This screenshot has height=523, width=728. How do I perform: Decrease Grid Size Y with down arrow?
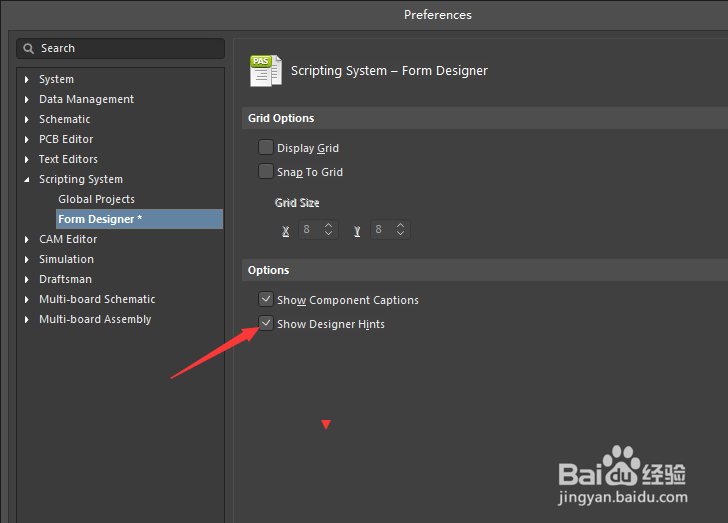click(x=400, y=233)
